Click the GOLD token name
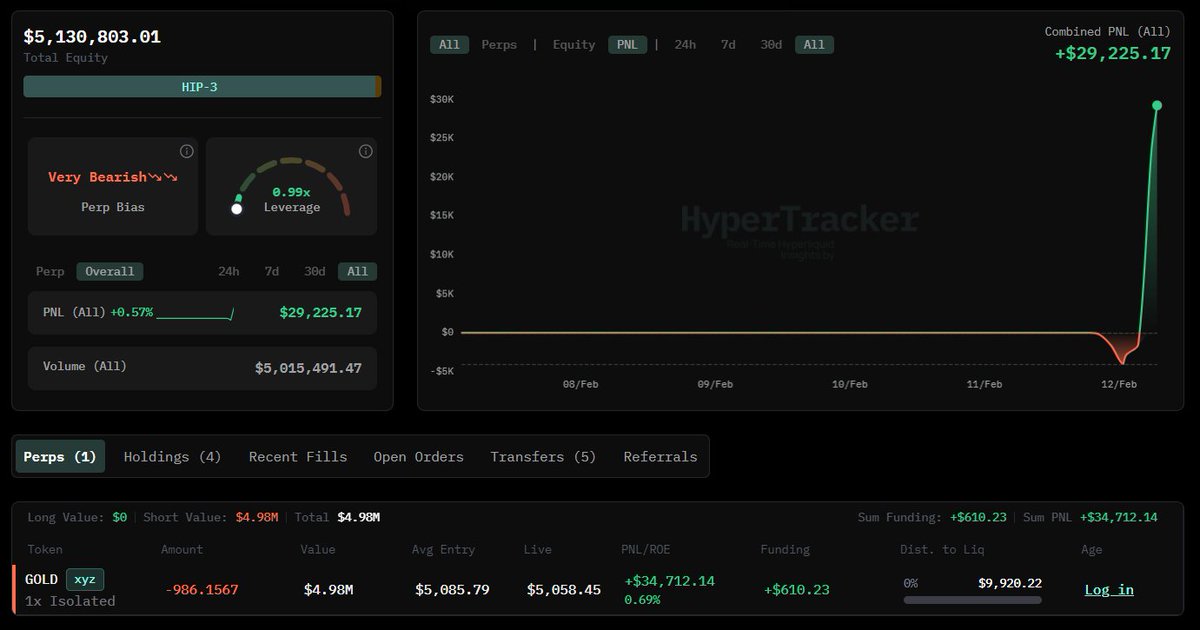 (x=42, y=579)
